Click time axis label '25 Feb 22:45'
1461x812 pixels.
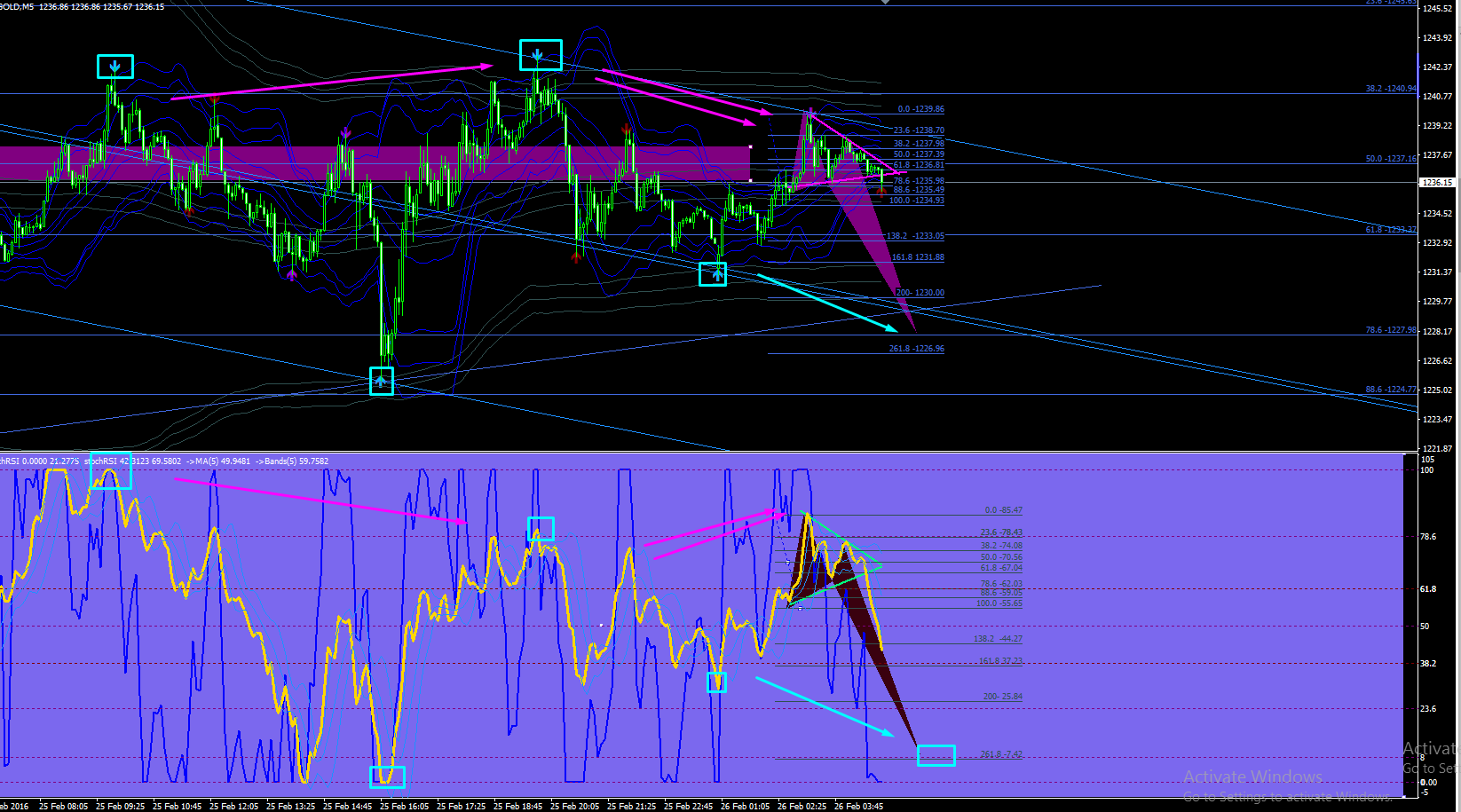(x=688, y=807)
